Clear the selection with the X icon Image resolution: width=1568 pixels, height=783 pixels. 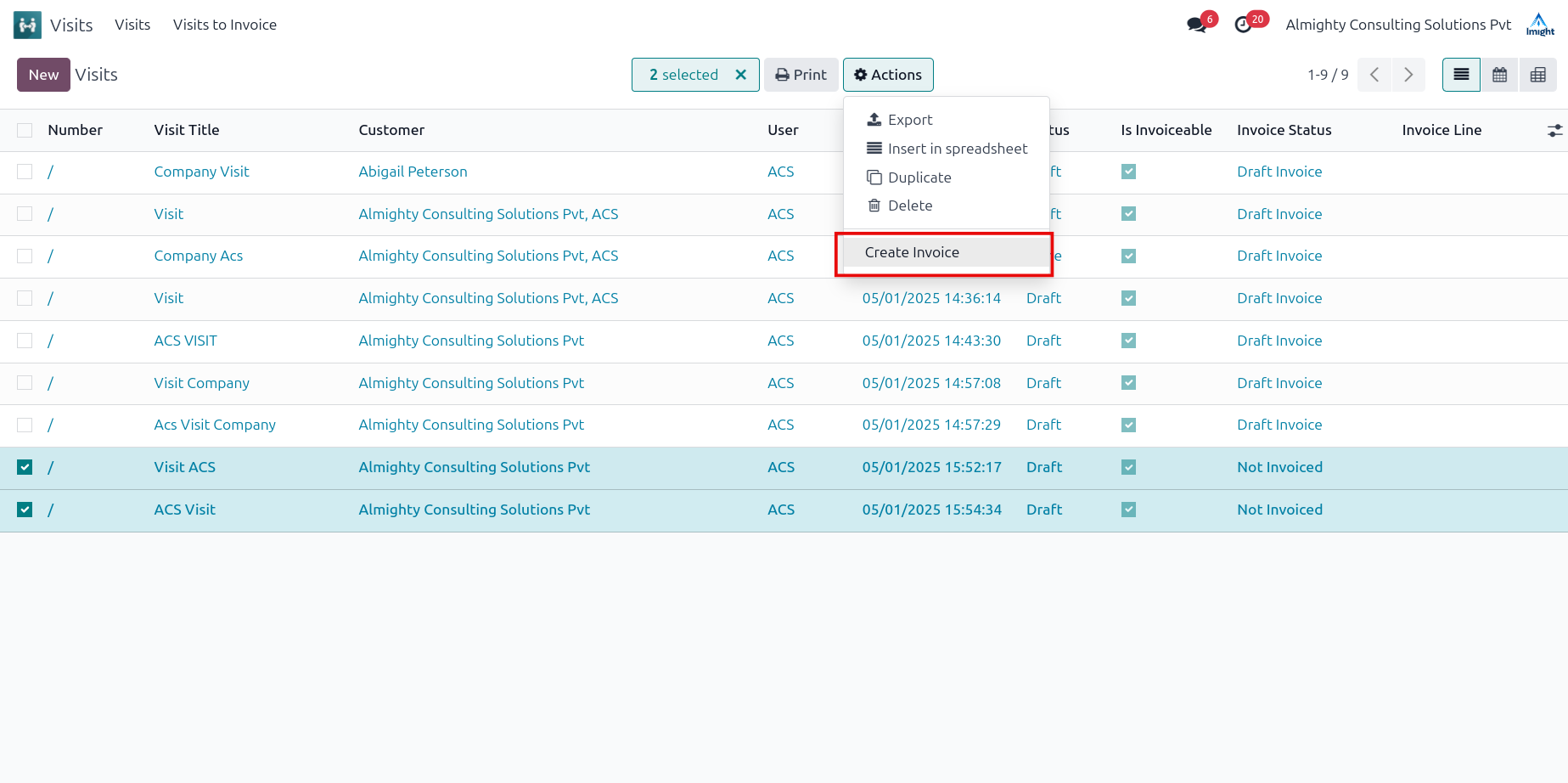coord(741,75)
